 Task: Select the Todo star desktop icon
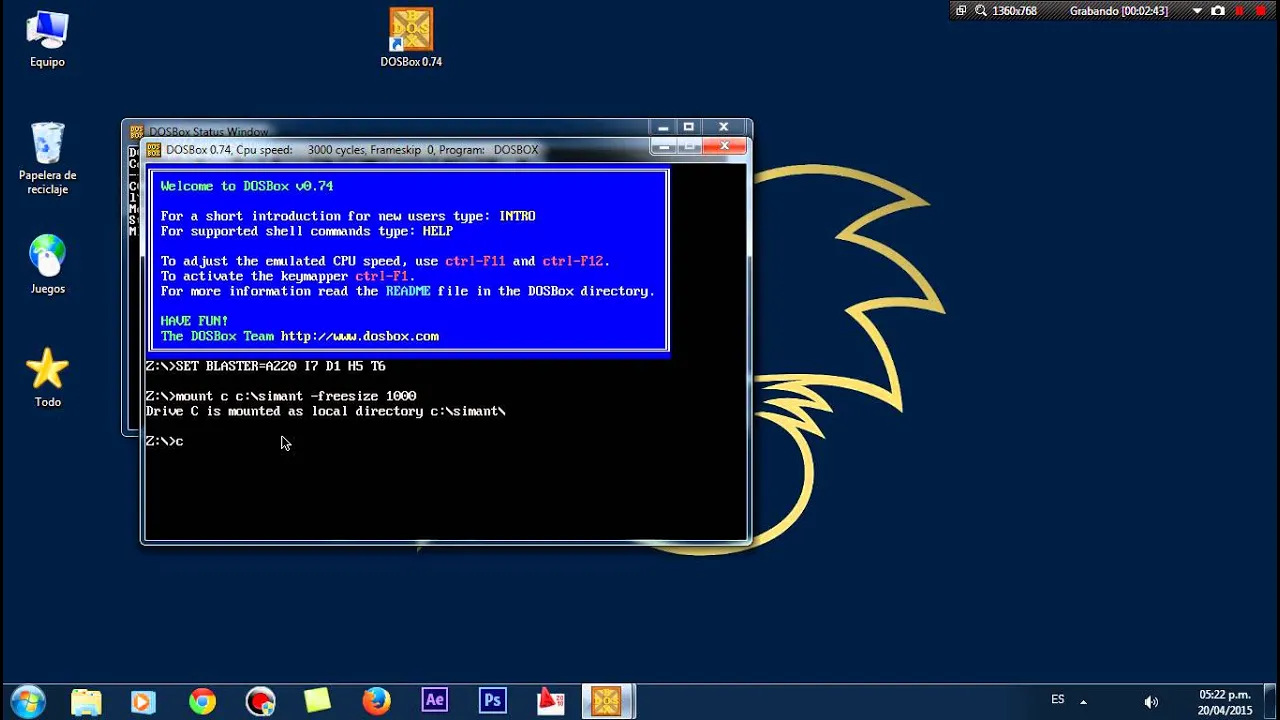[47, 377]
